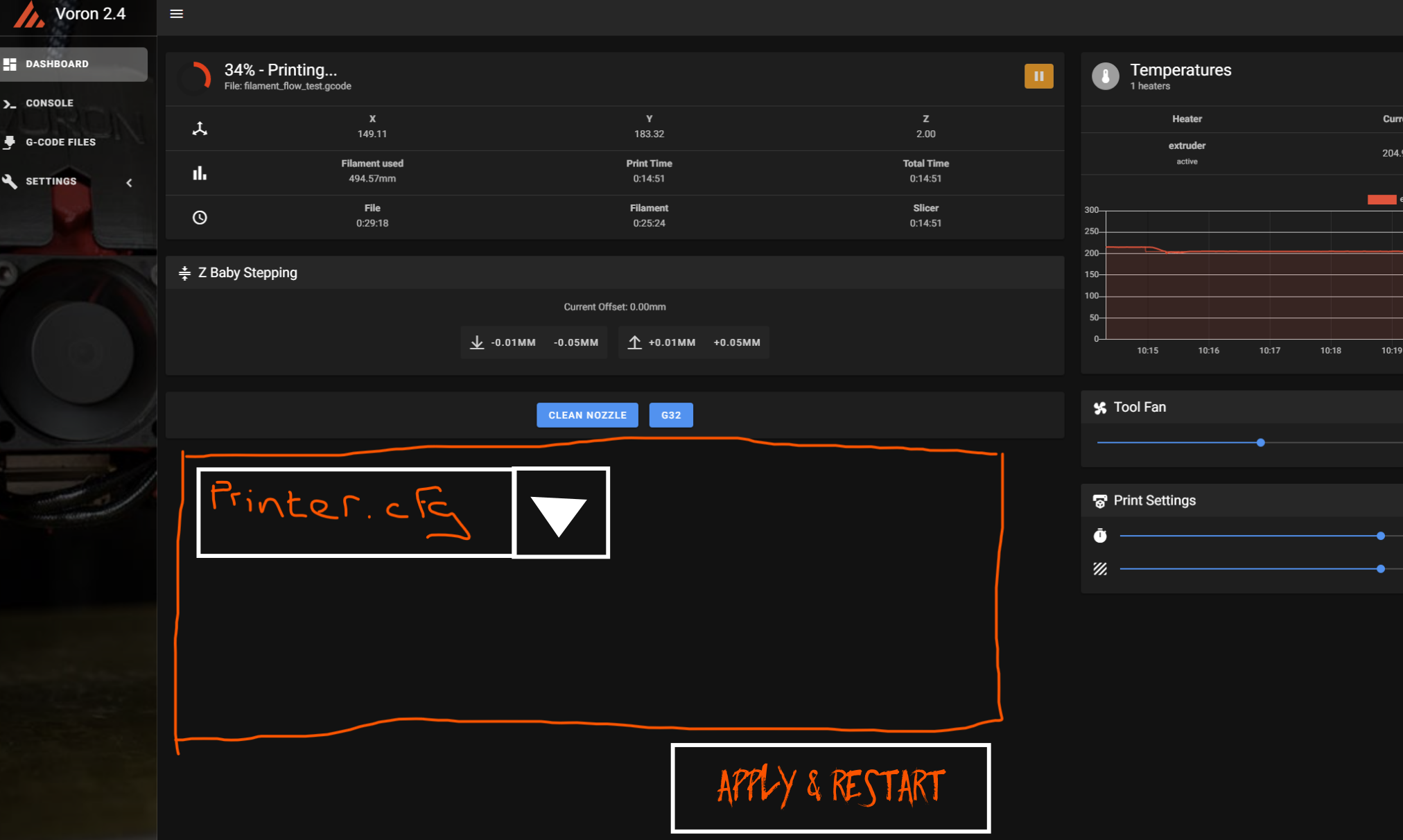Run G32 using its button
Viewport: 1403px width, 840px height.
pyautogui.click(x=670, y=414)
